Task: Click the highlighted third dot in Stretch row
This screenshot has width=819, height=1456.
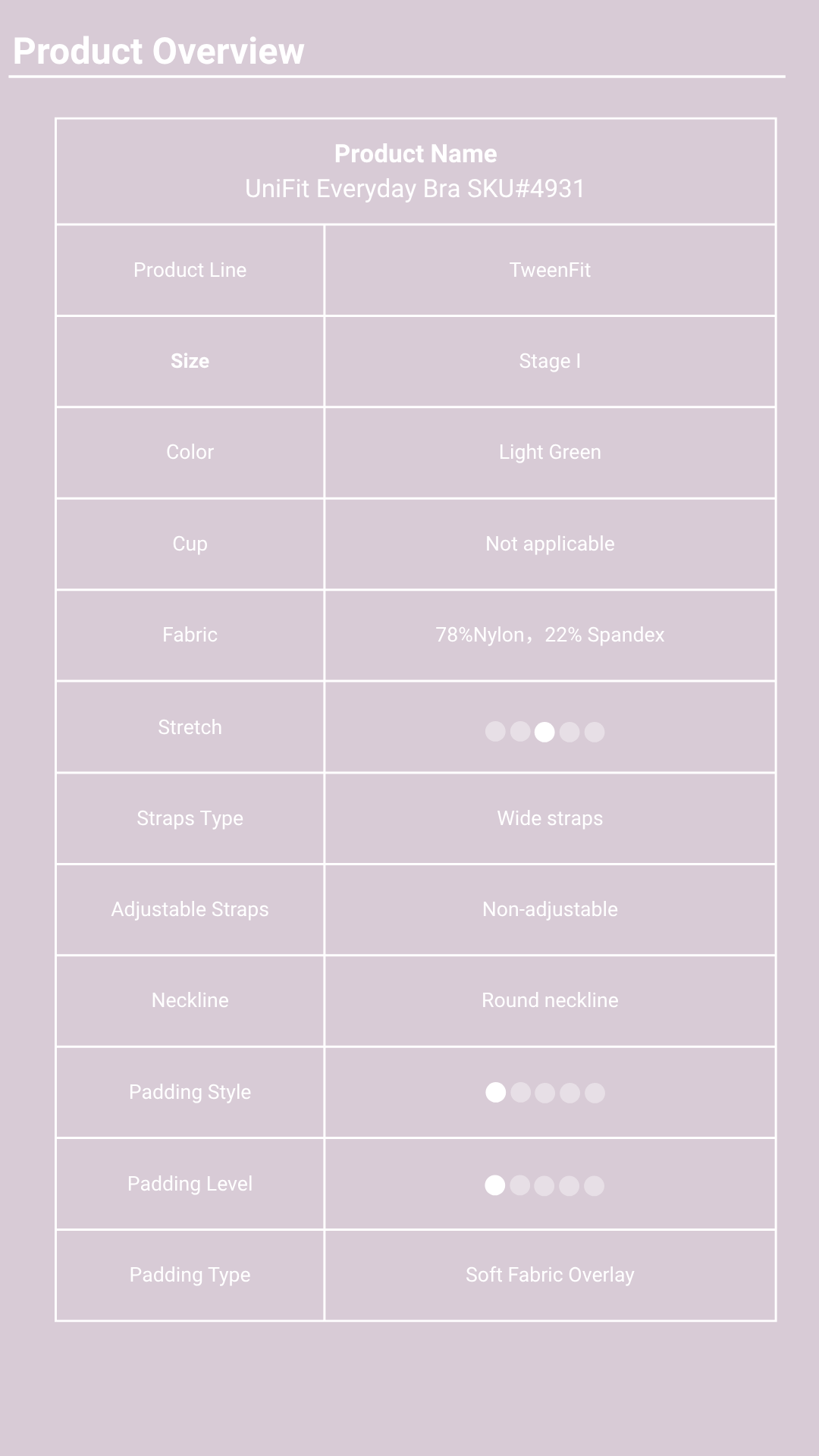Action: click(544, 732)
